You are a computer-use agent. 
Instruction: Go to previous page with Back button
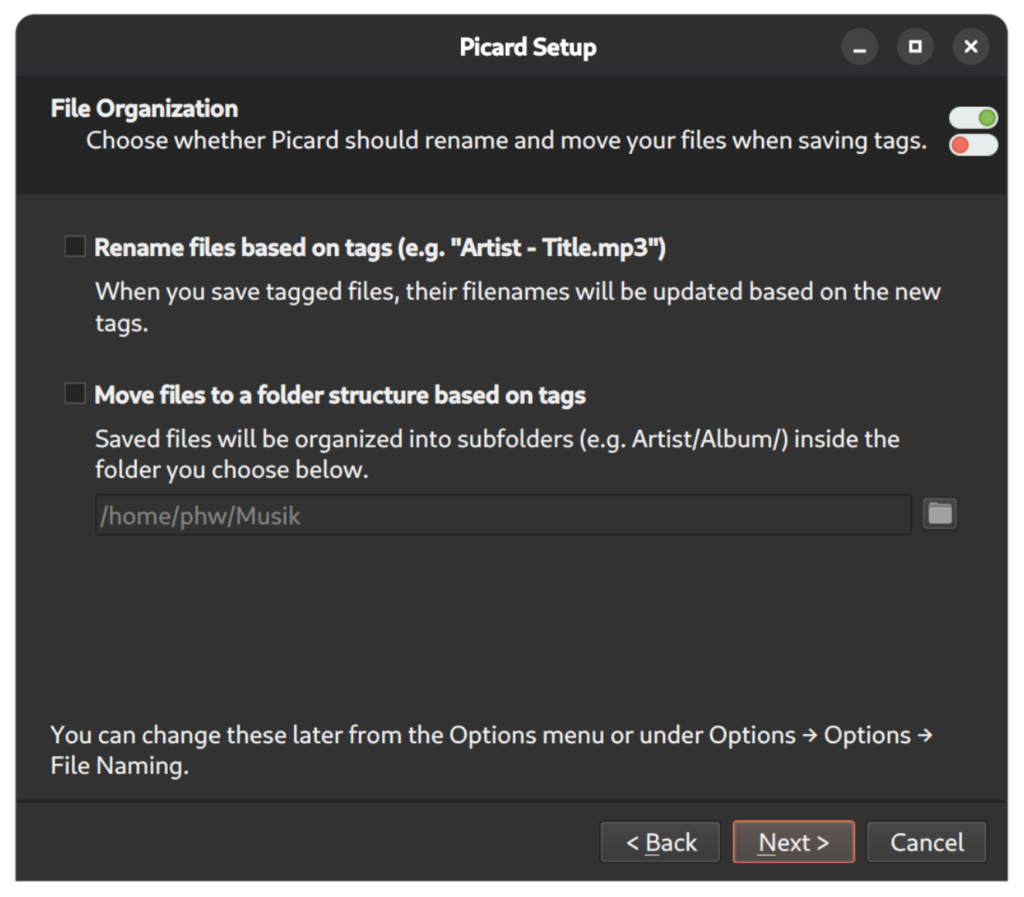click(x=660, y=842)
